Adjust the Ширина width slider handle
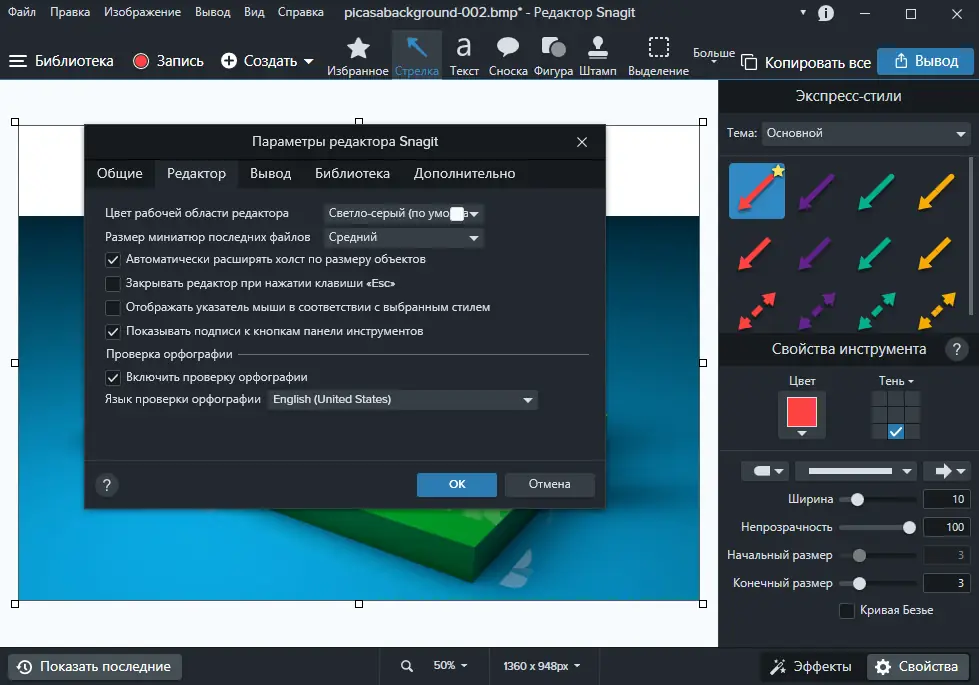The image size is (979, 685). point(857,500)
